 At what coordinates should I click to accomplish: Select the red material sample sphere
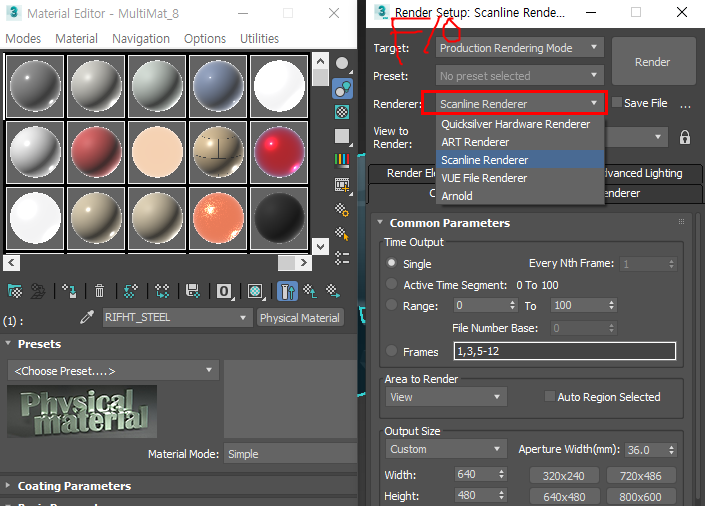tap(96, 152)
